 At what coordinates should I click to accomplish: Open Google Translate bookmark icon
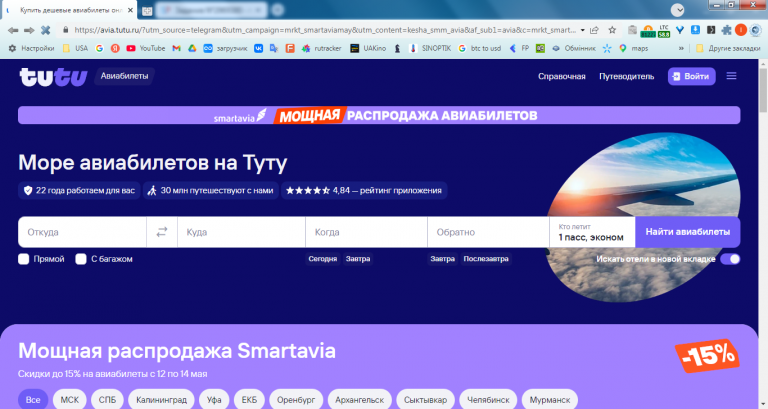(274, 48)
